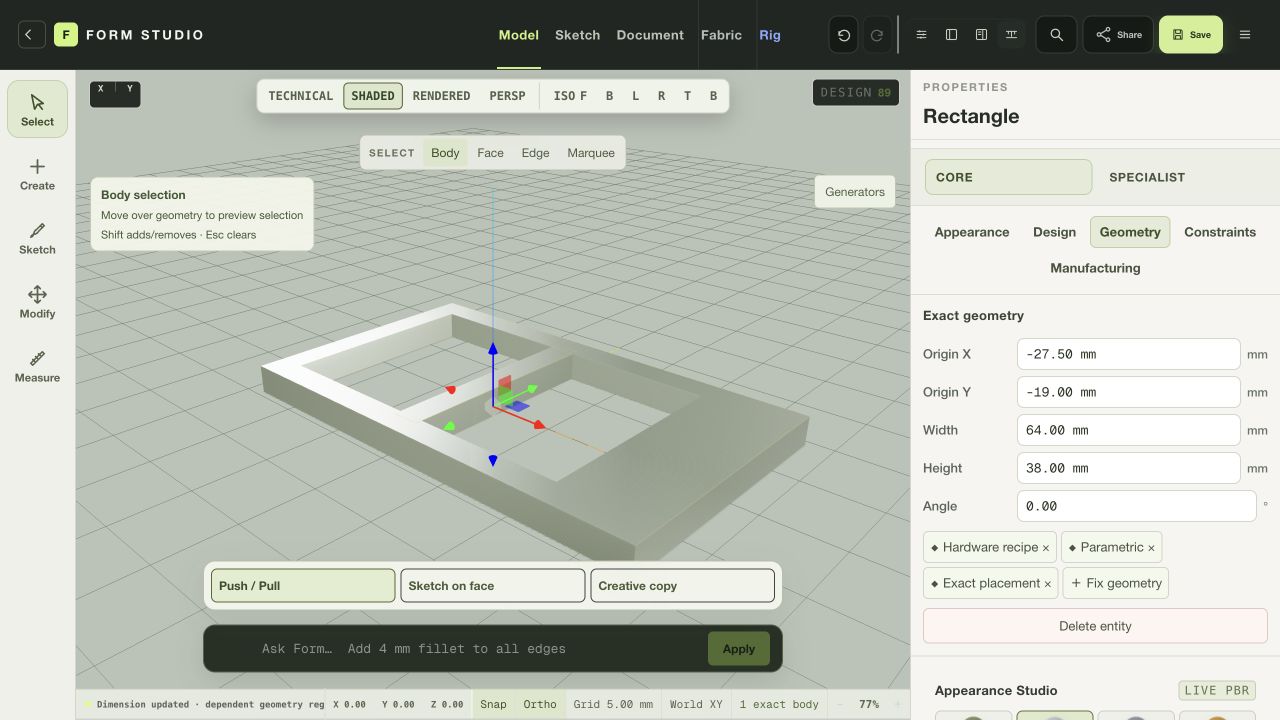This screenshot has height=720, width=1280.
Task: Click the Share button
Action: (1118, 35)
